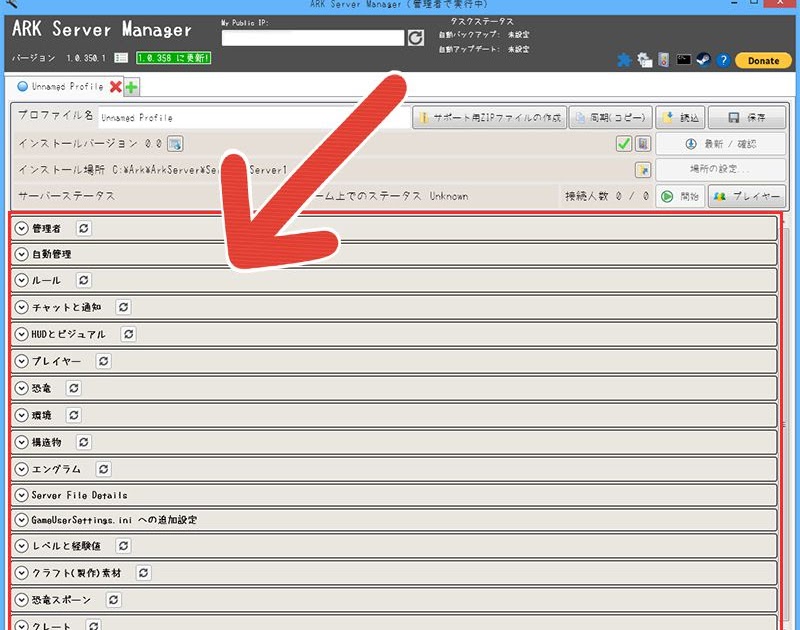Reset the 恐竜スポーン section refresh icon

113,599
